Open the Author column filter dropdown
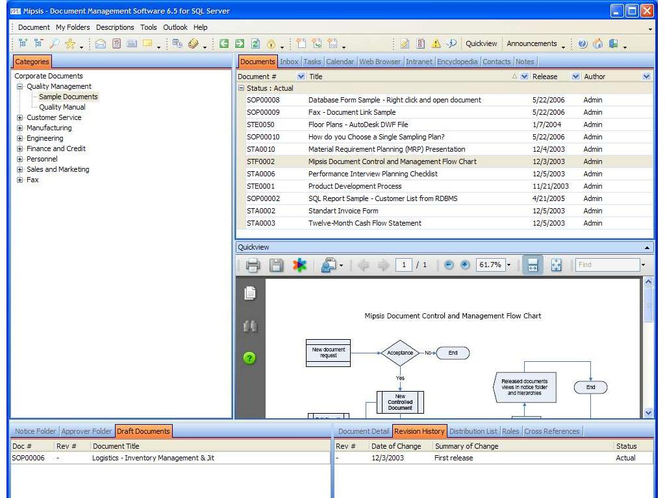665x498 pixels. pos(646,76)
